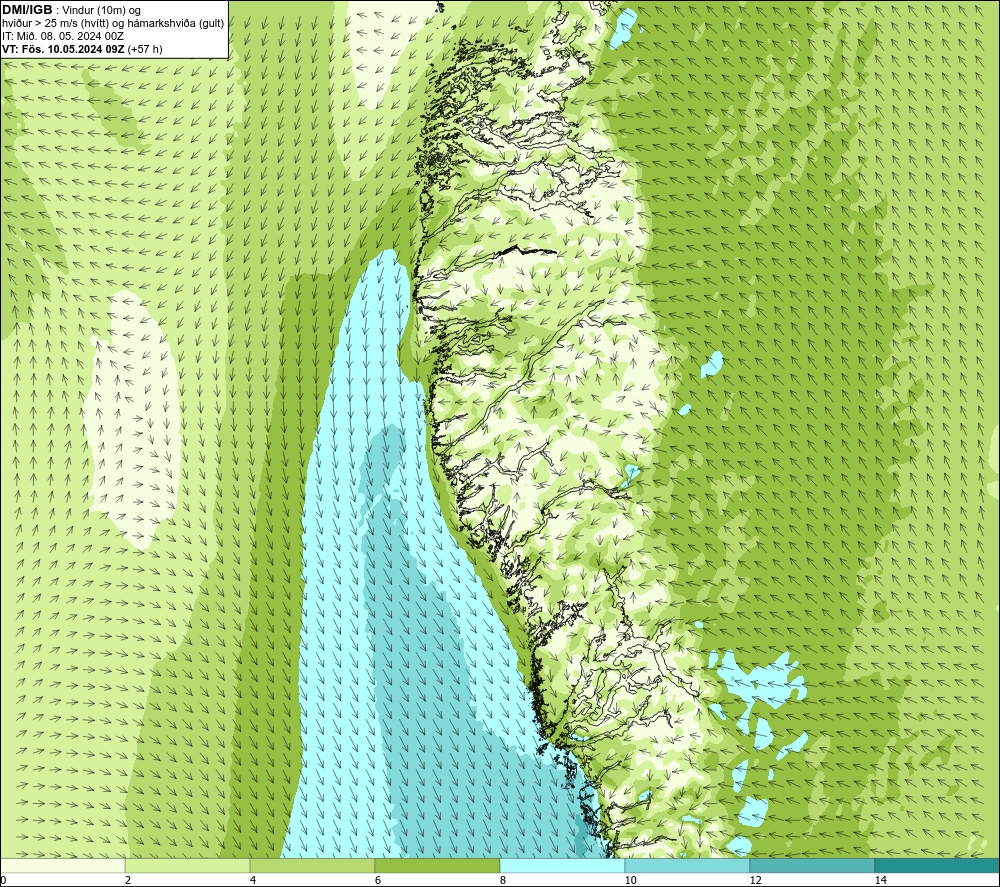Click the 8–10 m/s light cyan legend swatch
The image size is (1000, 887).
point(562,865)
